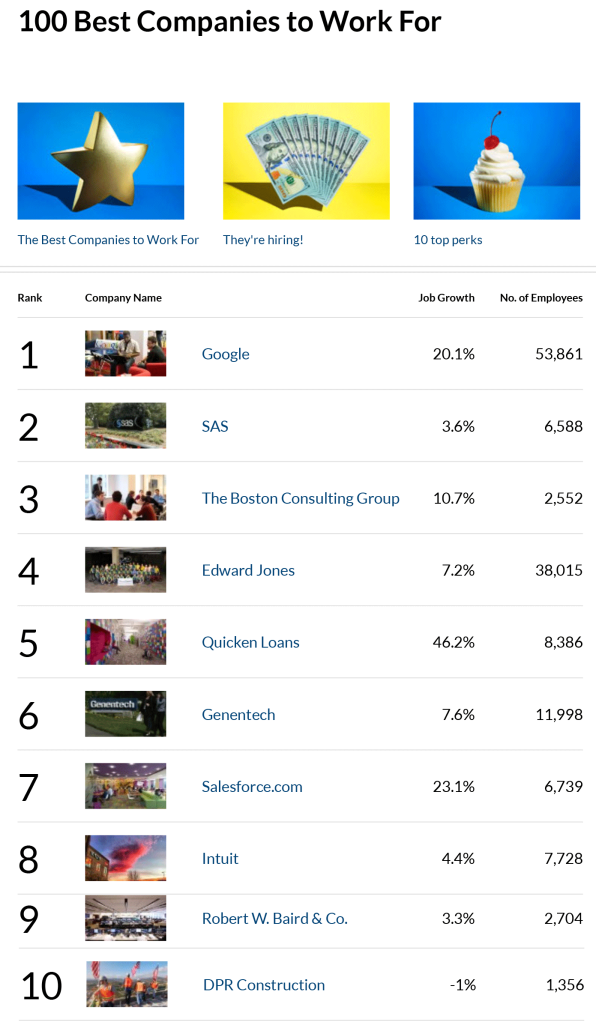Select the Quicken Loans link
Screen dimensions: 596x1028
[251, 642]
